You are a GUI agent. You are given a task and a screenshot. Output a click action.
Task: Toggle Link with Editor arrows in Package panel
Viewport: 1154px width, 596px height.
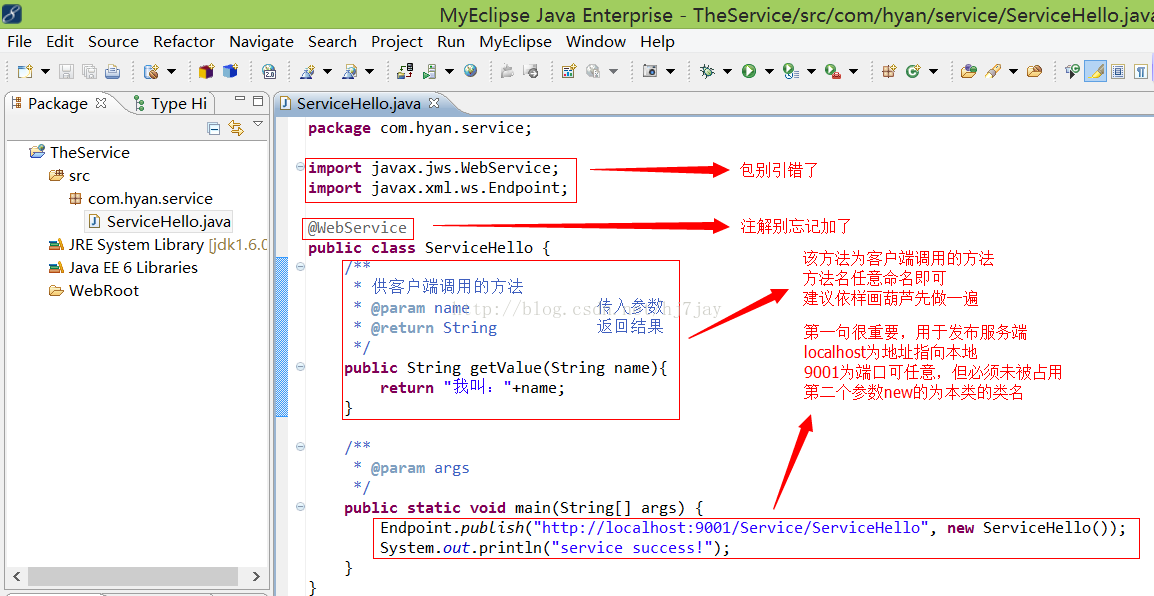click(x=236, y=128)
